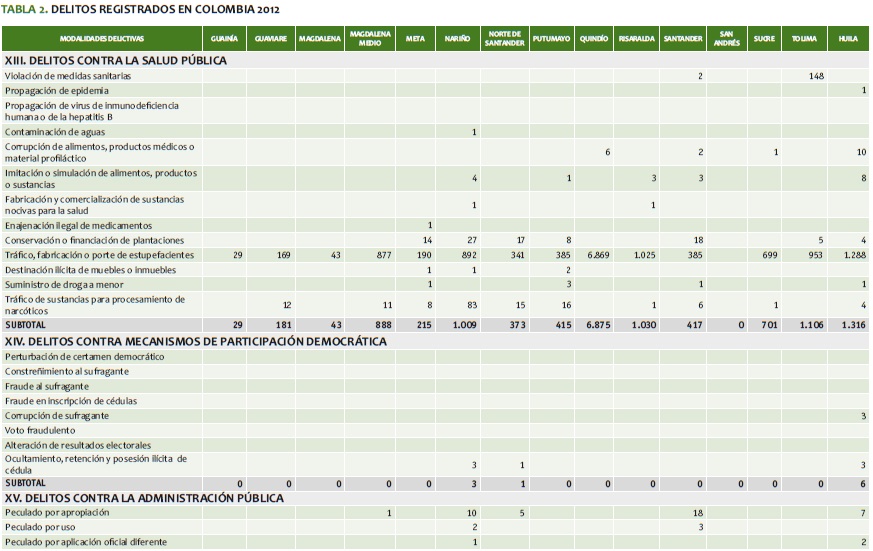Click the GUAINÍA column header
Viewport: 873px width, 551px height.
[224, 38]
